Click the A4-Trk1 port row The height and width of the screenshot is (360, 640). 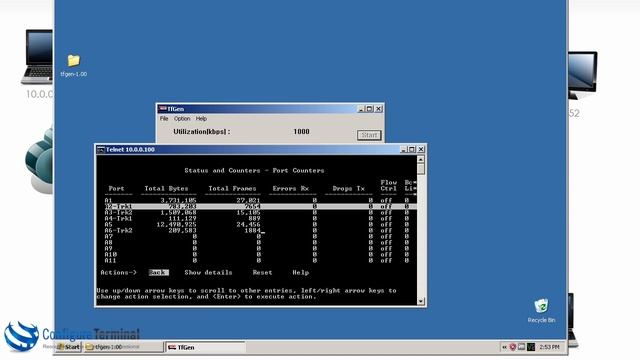click(257, 219)
